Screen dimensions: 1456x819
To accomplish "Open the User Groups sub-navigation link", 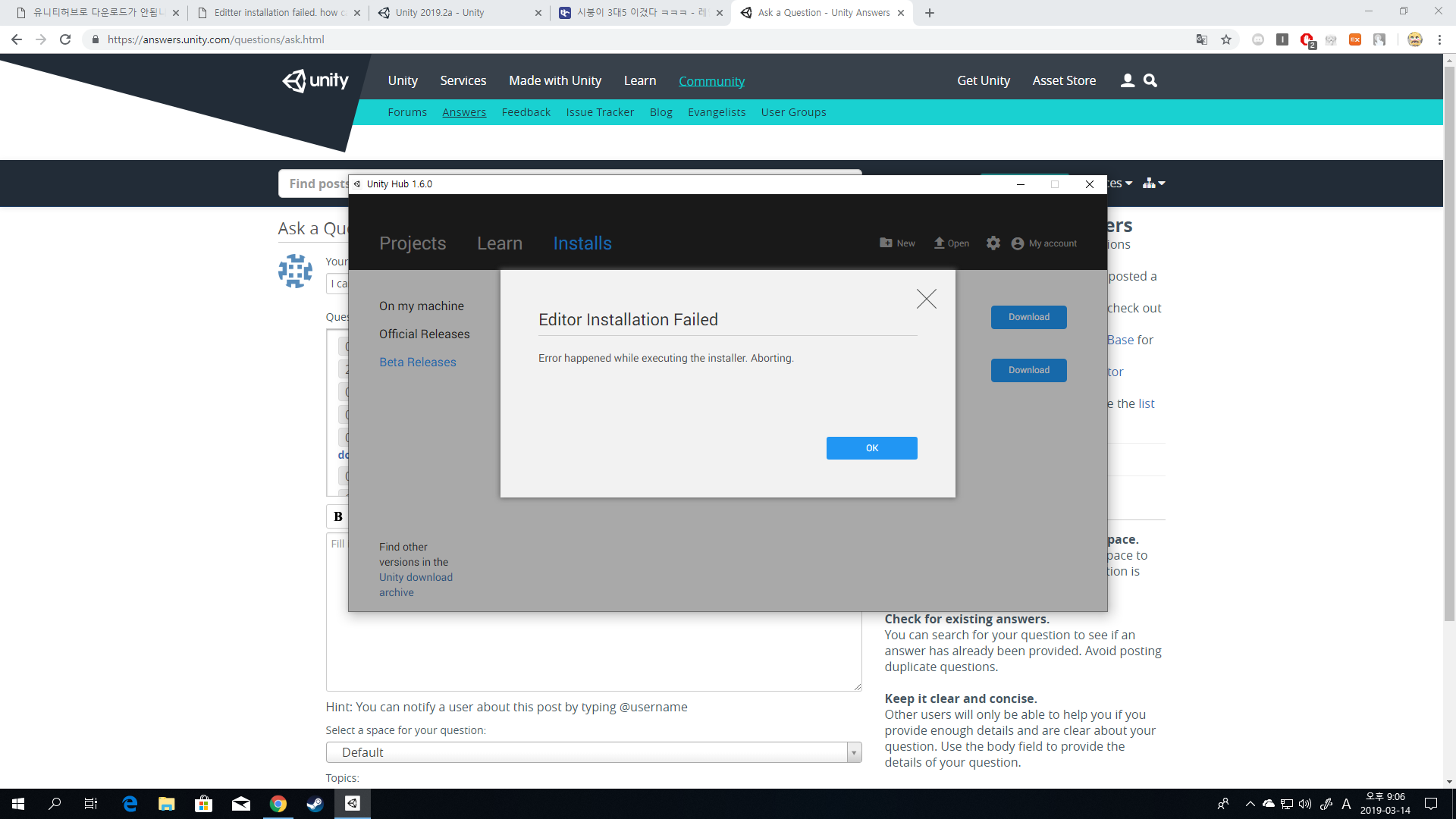I will [793, 112].
